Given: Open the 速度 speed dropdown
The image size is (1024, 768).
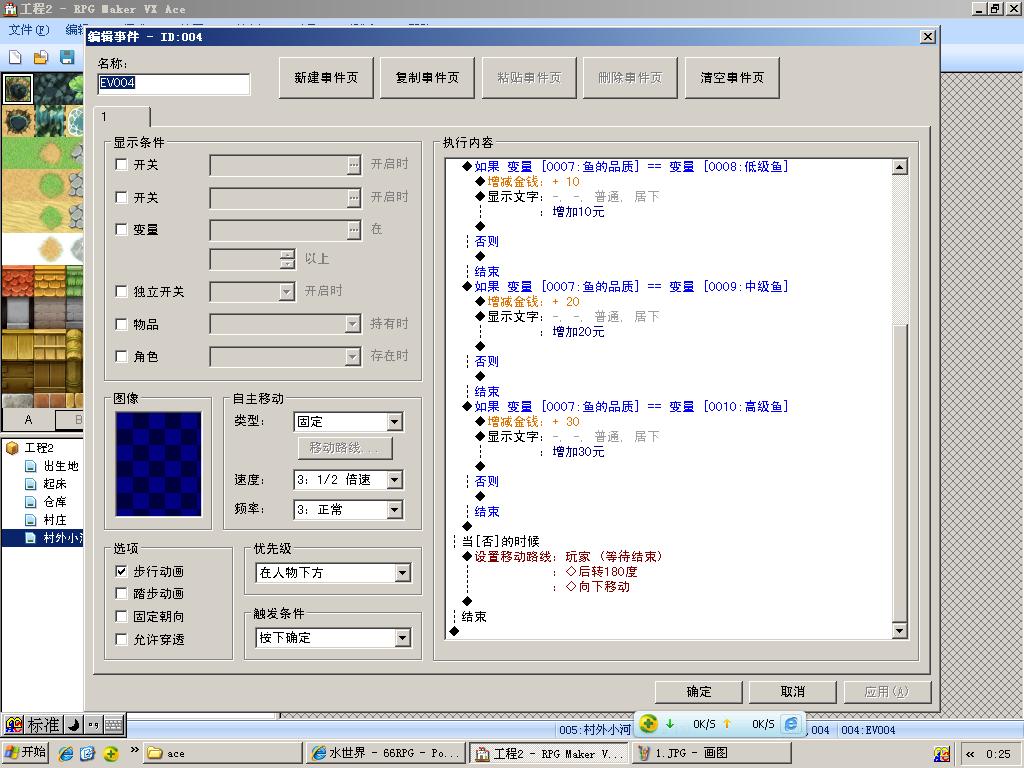Looking at the screenshot, I should [x=394, y=480].
